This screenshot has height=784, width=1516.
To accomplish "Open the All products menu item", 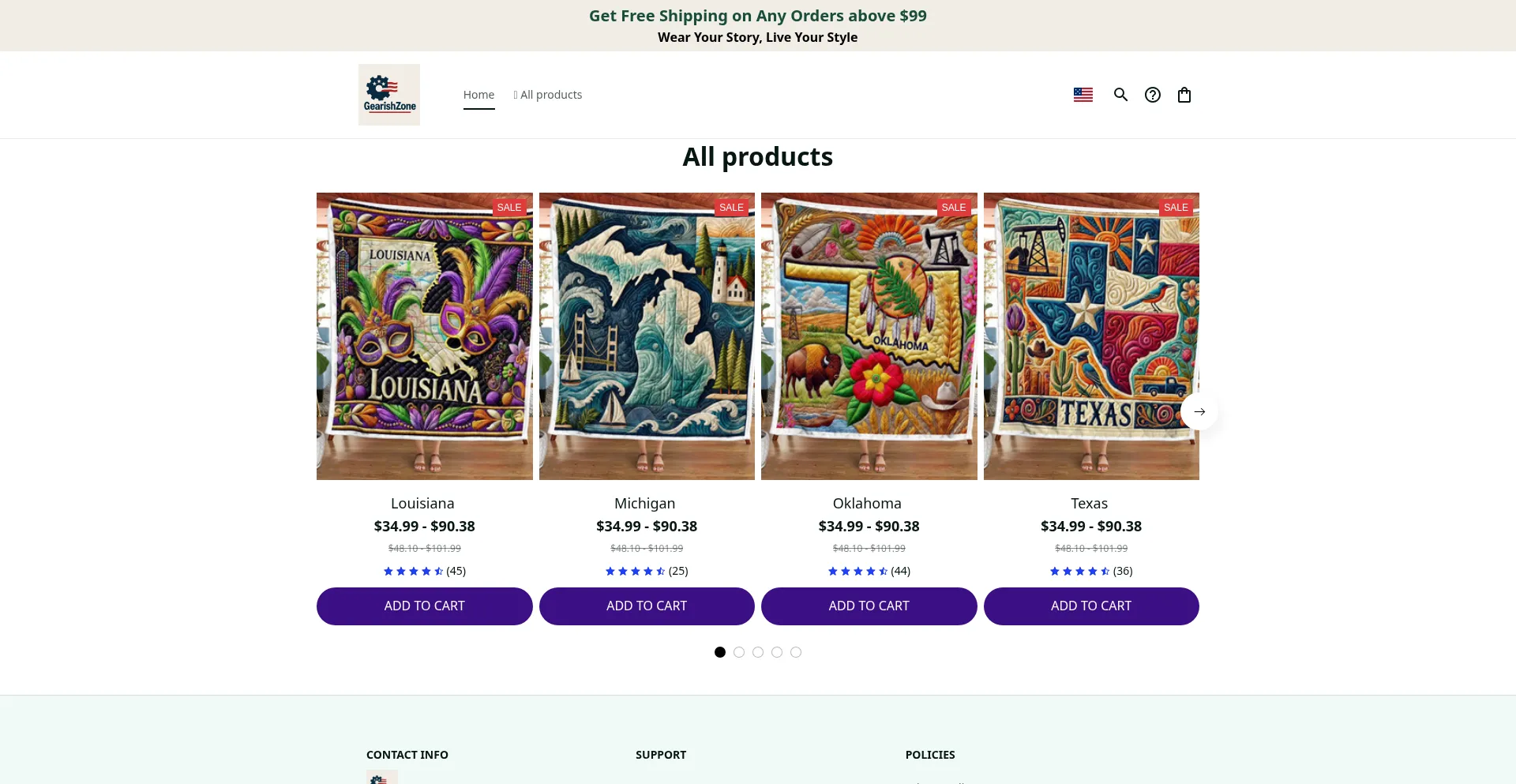I will click(550, 95).
